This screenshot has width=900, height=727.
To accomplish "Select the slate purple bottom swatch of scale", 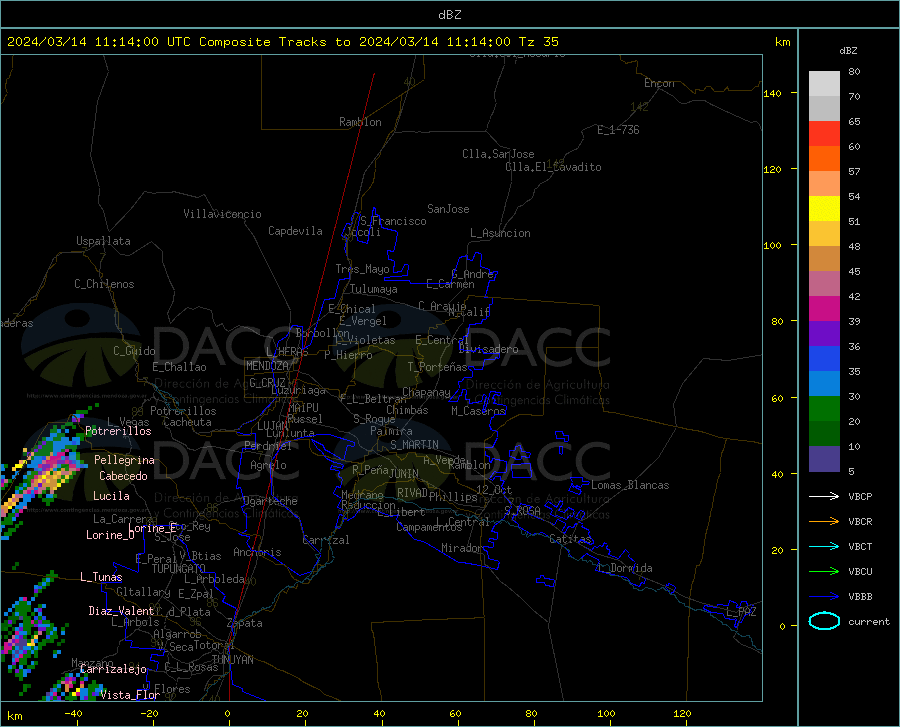I will (x=824, y=459).
